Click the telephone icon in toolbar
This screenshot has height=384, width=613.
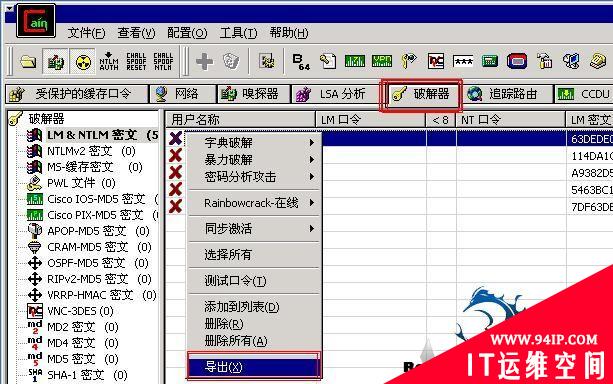pos(598,61)
